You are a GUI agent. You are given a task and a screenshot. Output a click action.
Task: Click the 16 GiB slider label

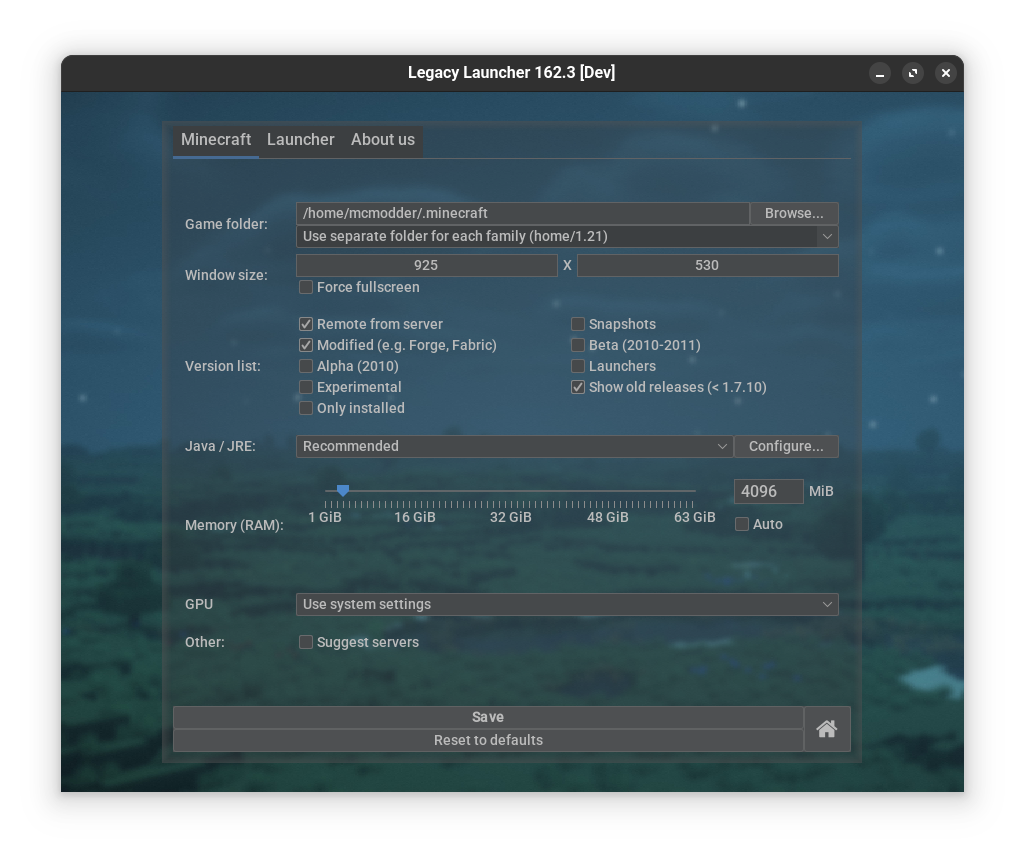coord(414,518)
